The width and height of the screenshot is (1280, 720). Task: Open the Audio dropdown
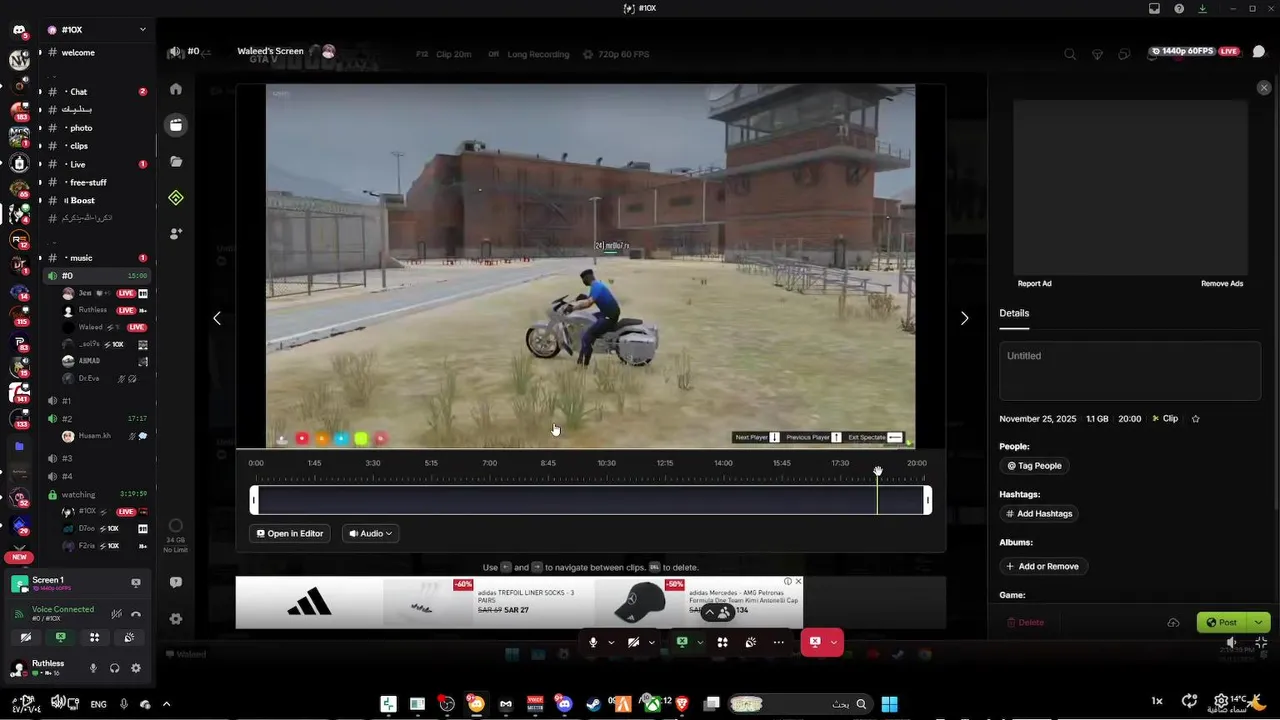click(370, 533)
